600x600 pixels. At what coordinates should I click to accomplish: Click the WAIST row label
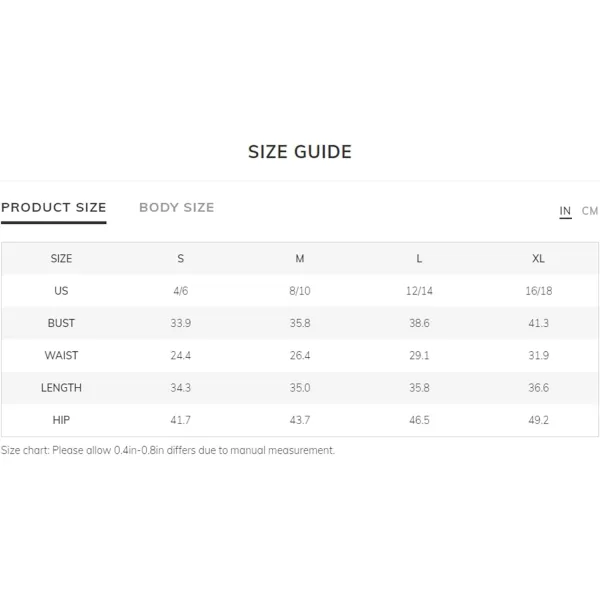(x=61, y=355)
